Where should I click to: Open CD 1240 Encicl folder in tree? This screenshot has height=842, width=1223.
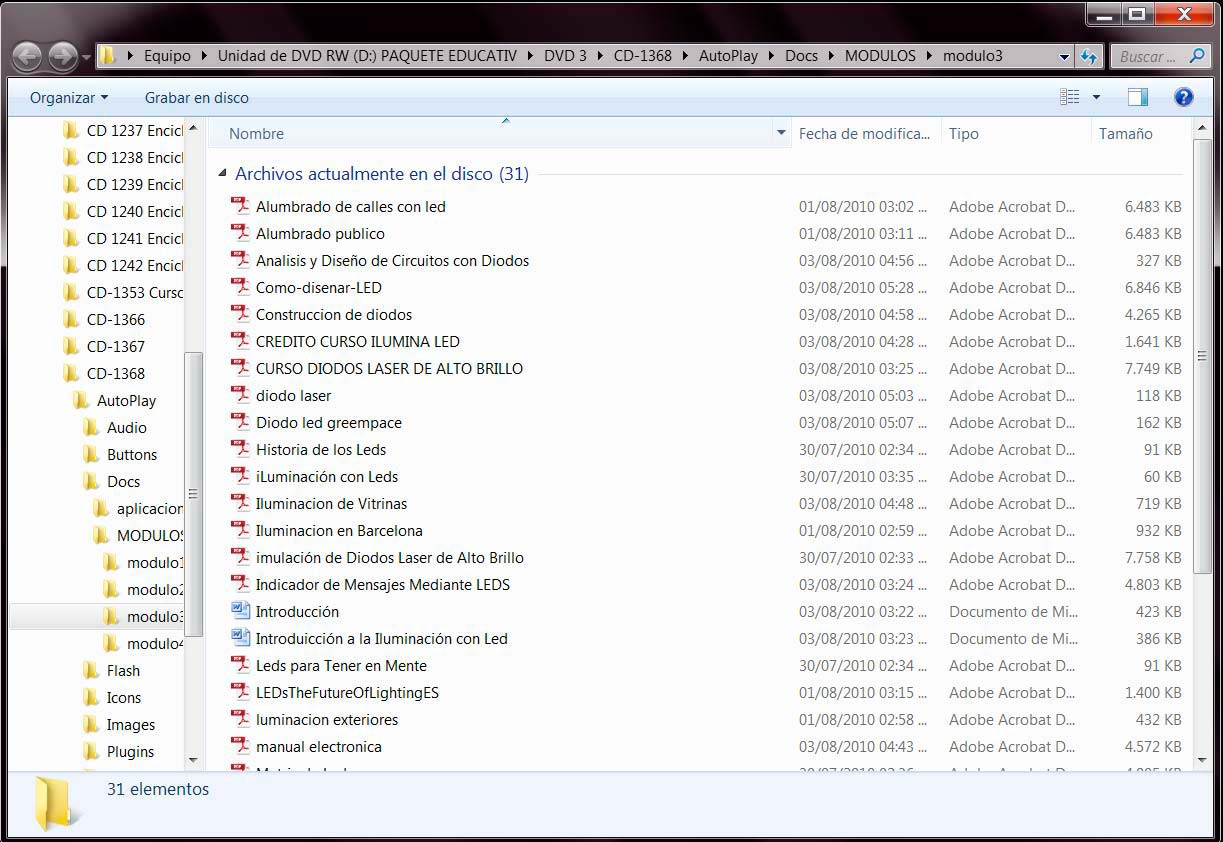pyautogui.click(x=123, y=211)
